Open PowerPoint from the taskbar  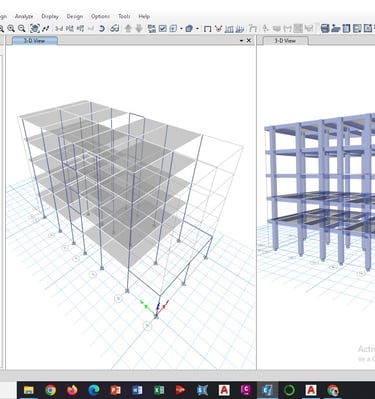click(x=115, y=390)
